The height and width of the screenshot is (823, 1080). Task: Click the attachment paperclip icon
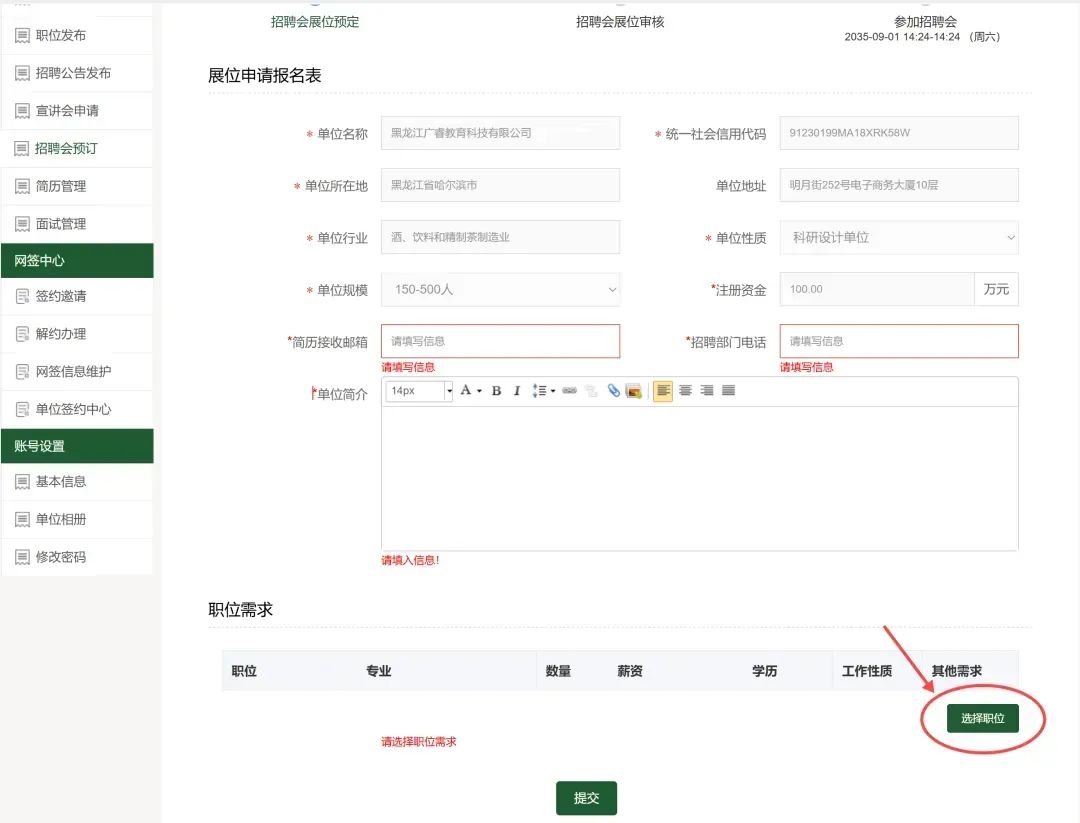614,391
